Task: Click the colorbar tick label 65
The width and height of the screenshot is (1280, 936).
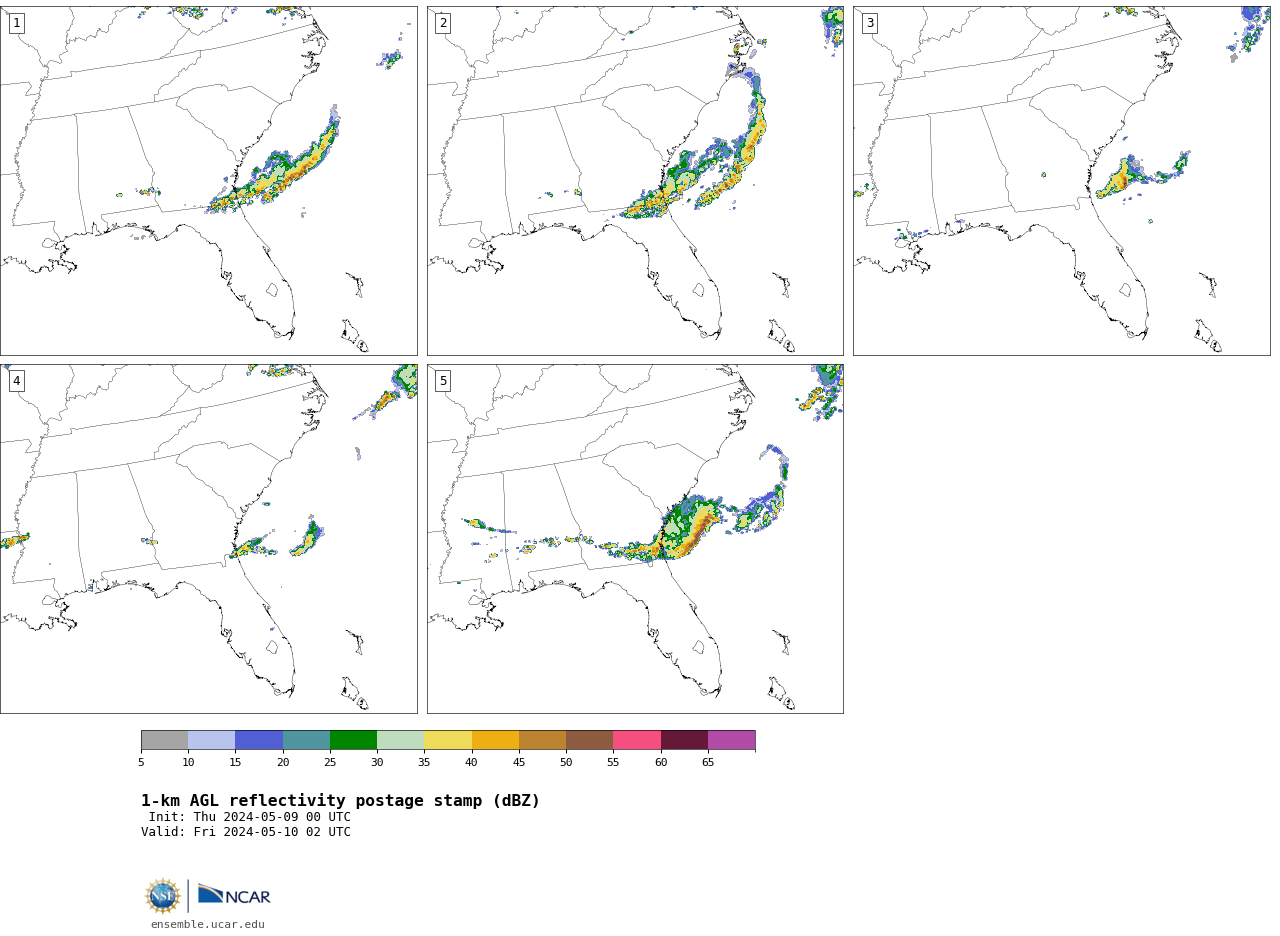Action: point(708,763)
